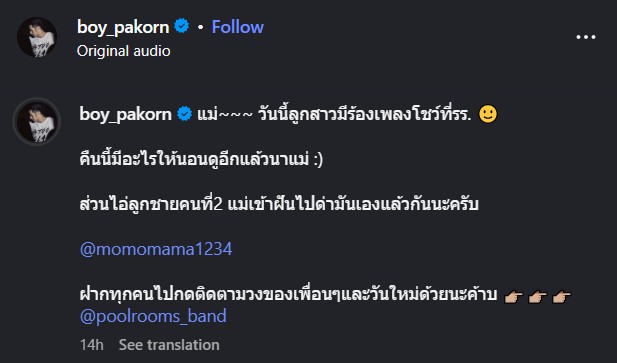
Task: Click the caption line ending with :)
Action: coord(201,159)
